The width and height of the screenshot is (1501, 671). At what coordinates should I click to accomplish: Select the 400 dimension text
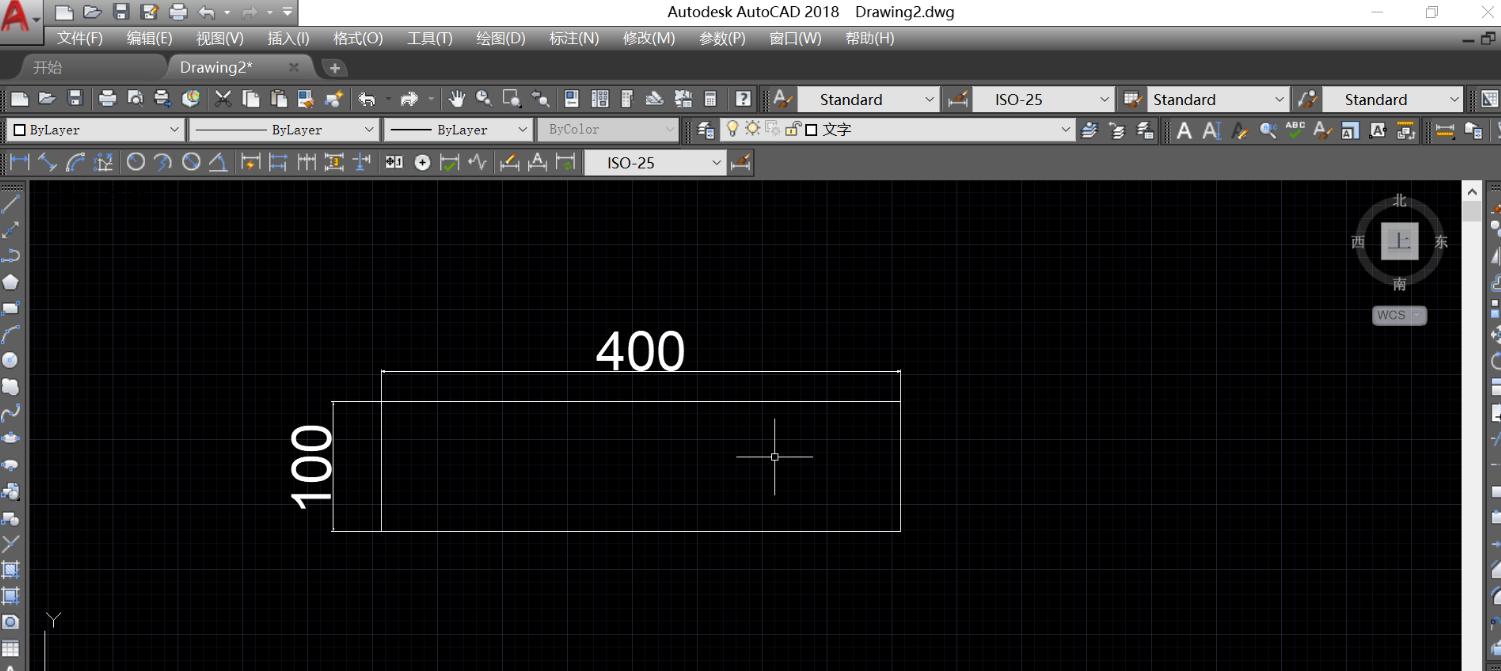[x=640, y=351]
